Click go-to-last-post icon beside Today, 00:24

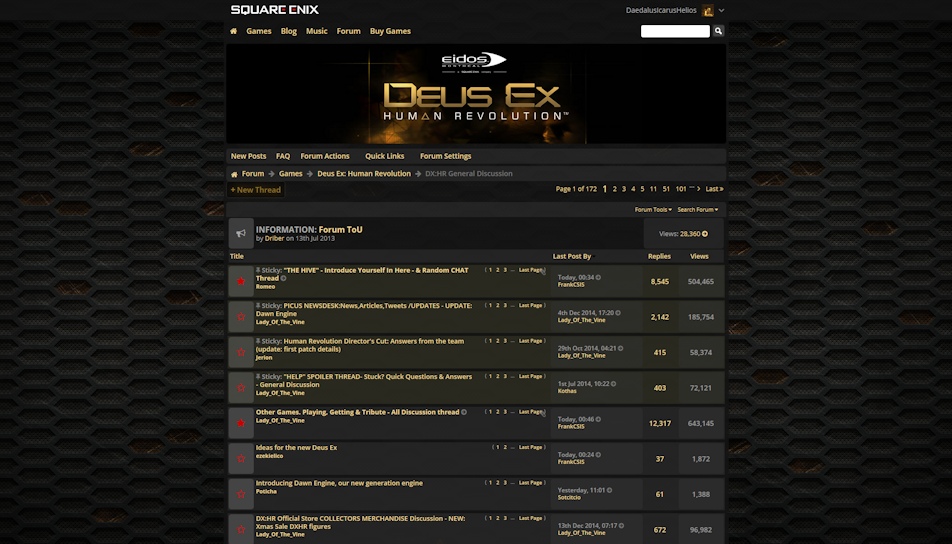pyautogui.click(x=598, y=455)
